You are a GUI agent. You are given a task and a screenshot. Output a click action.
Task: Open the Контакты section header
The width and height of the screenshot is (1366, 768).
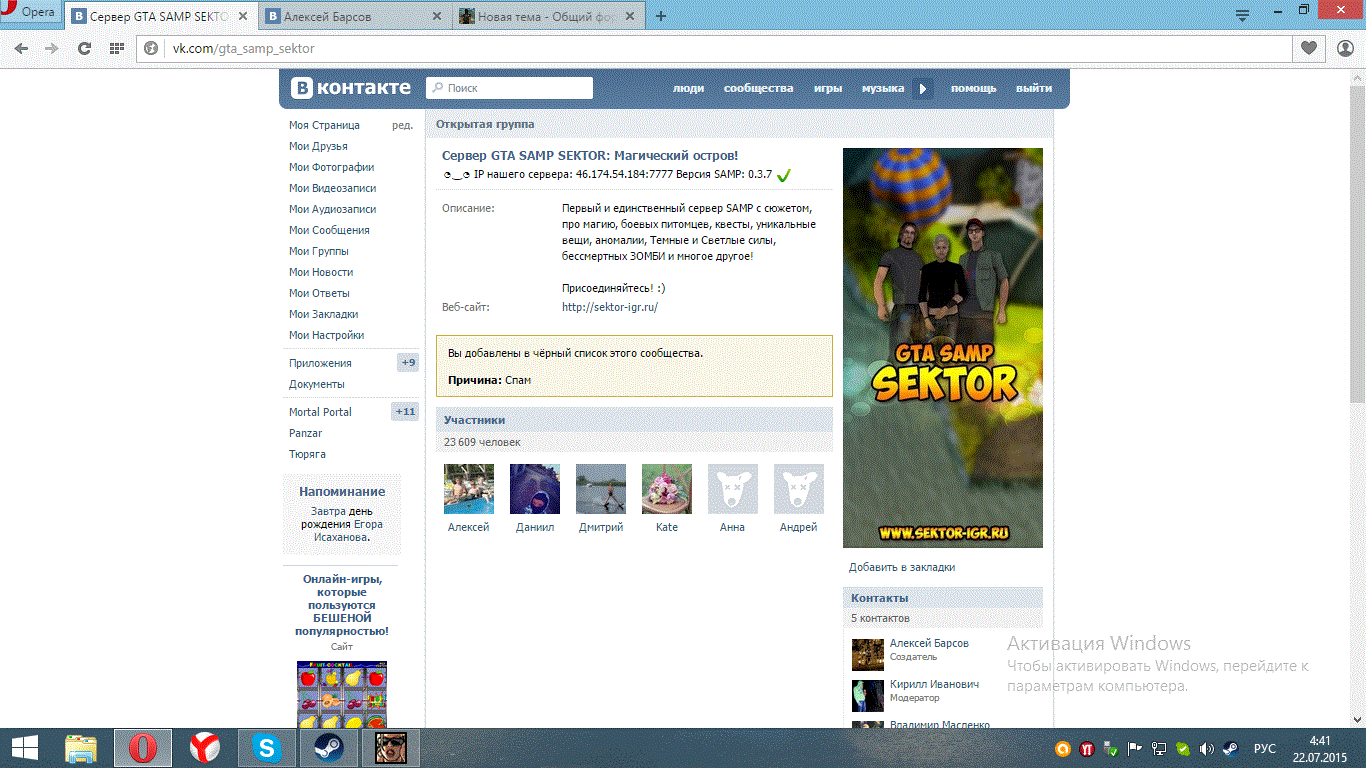pyautogui.click(x=943, y=597)
